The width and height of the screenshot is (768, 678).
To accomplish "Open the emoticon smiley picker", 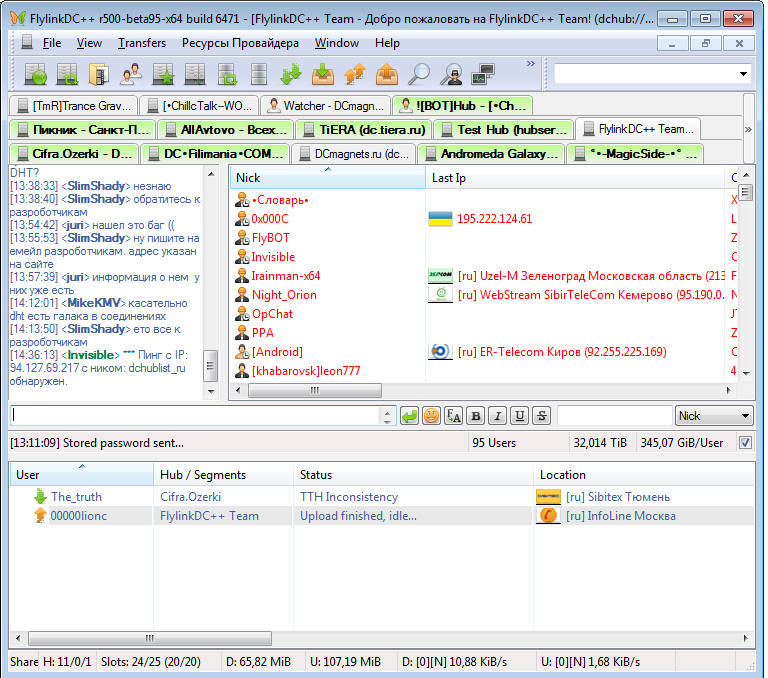I will [x=431, y=416].
